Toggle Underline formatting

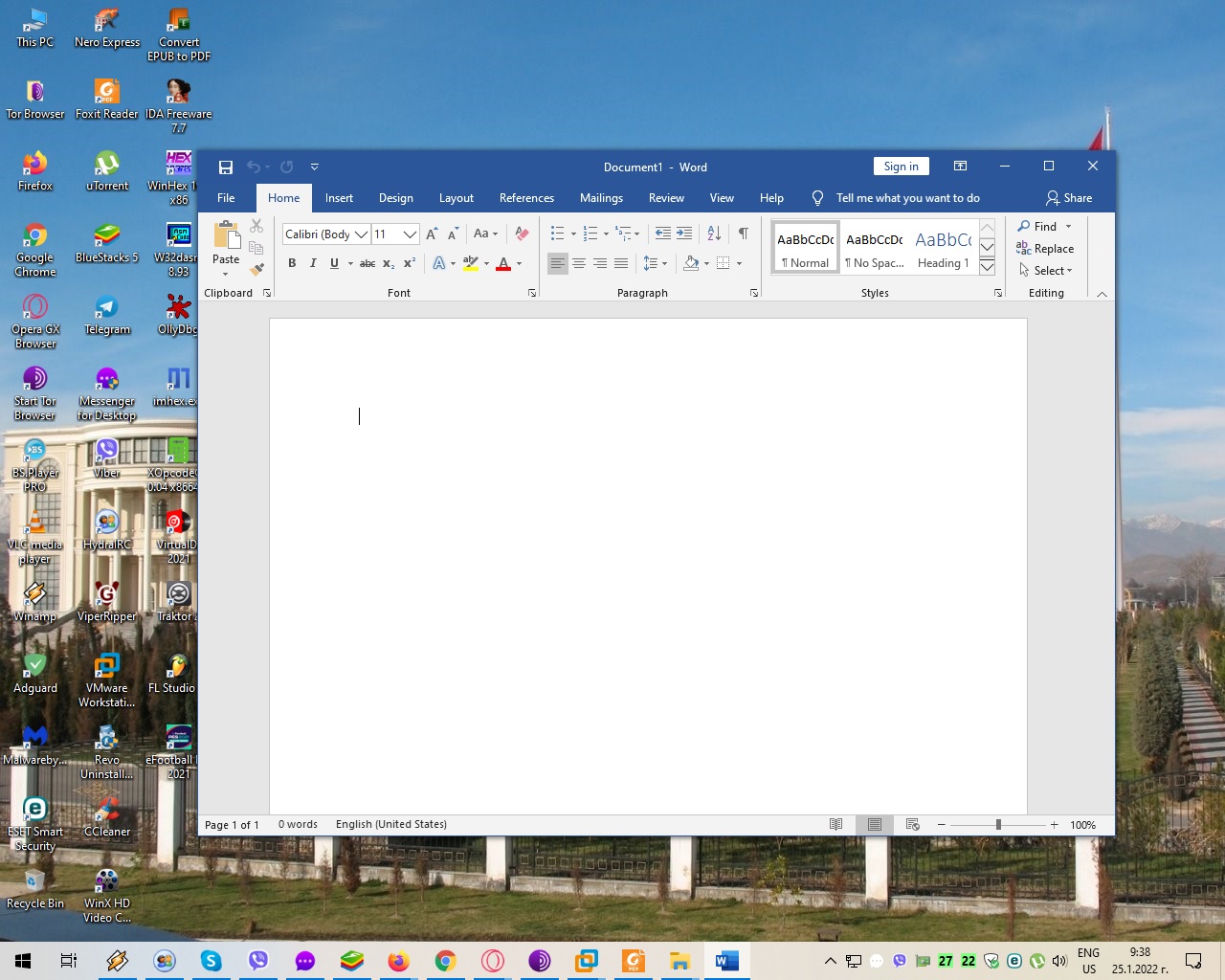(334, 263)
